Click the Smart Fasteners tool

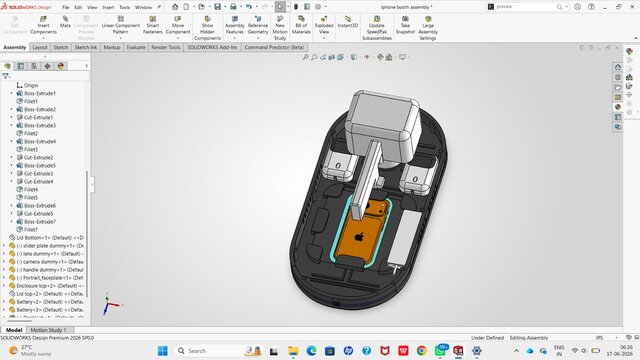coord(153,25)
